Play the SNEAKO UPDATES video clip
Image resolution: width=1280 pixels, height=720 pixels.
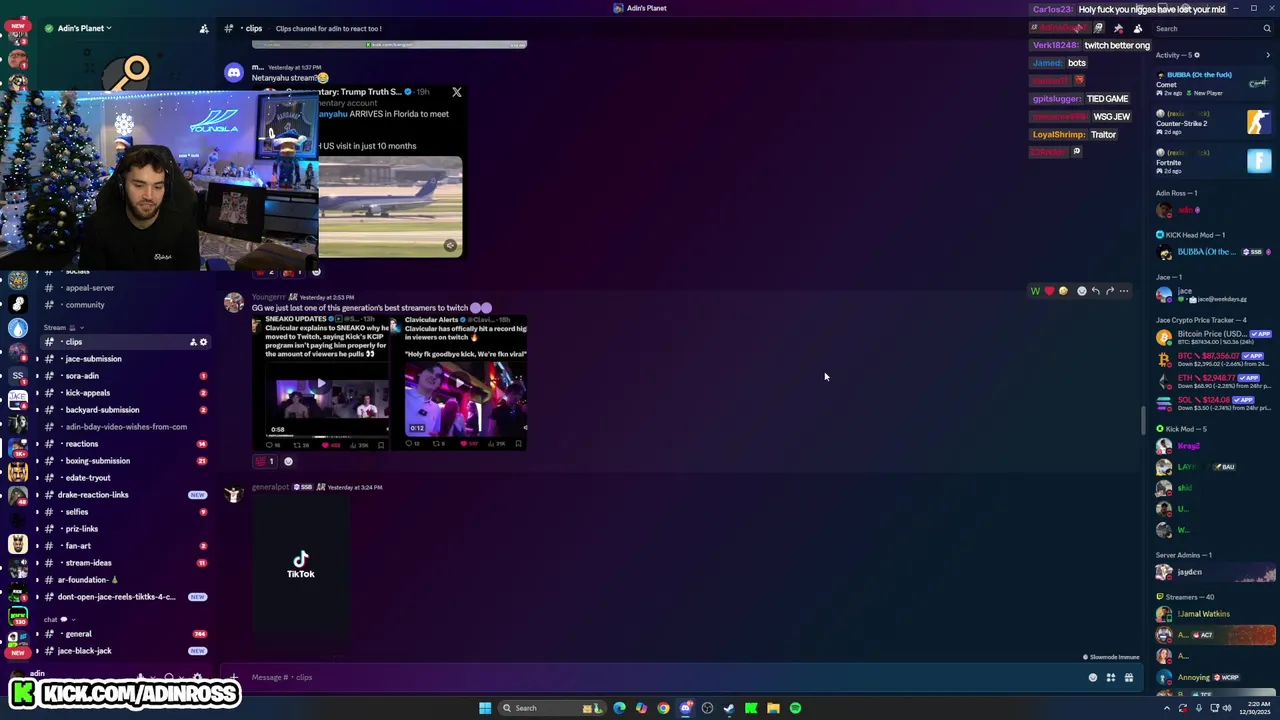coord(321,384)
